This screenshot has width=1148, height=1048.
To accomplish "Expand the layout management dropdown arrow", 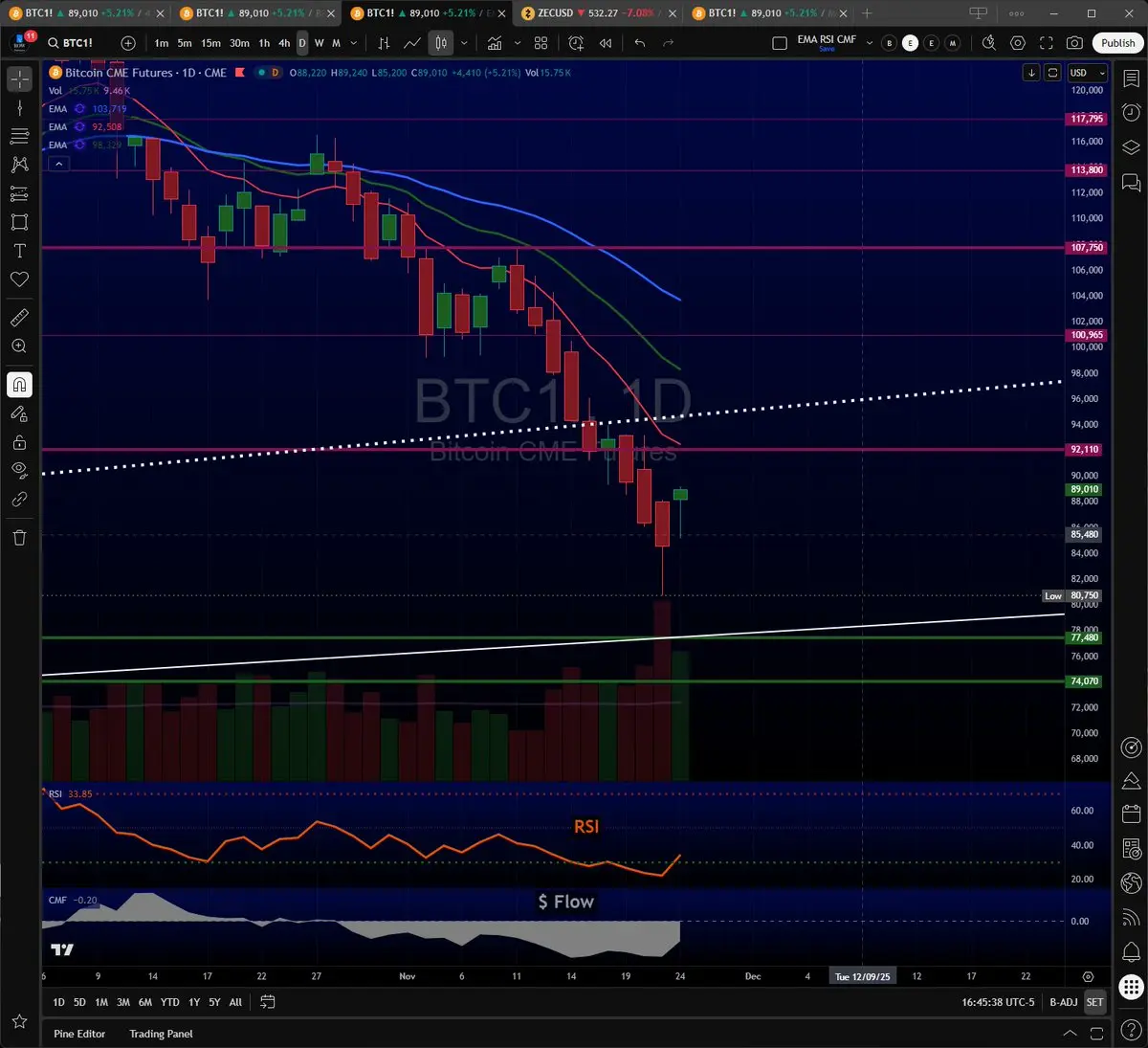I will click(870, 43).
